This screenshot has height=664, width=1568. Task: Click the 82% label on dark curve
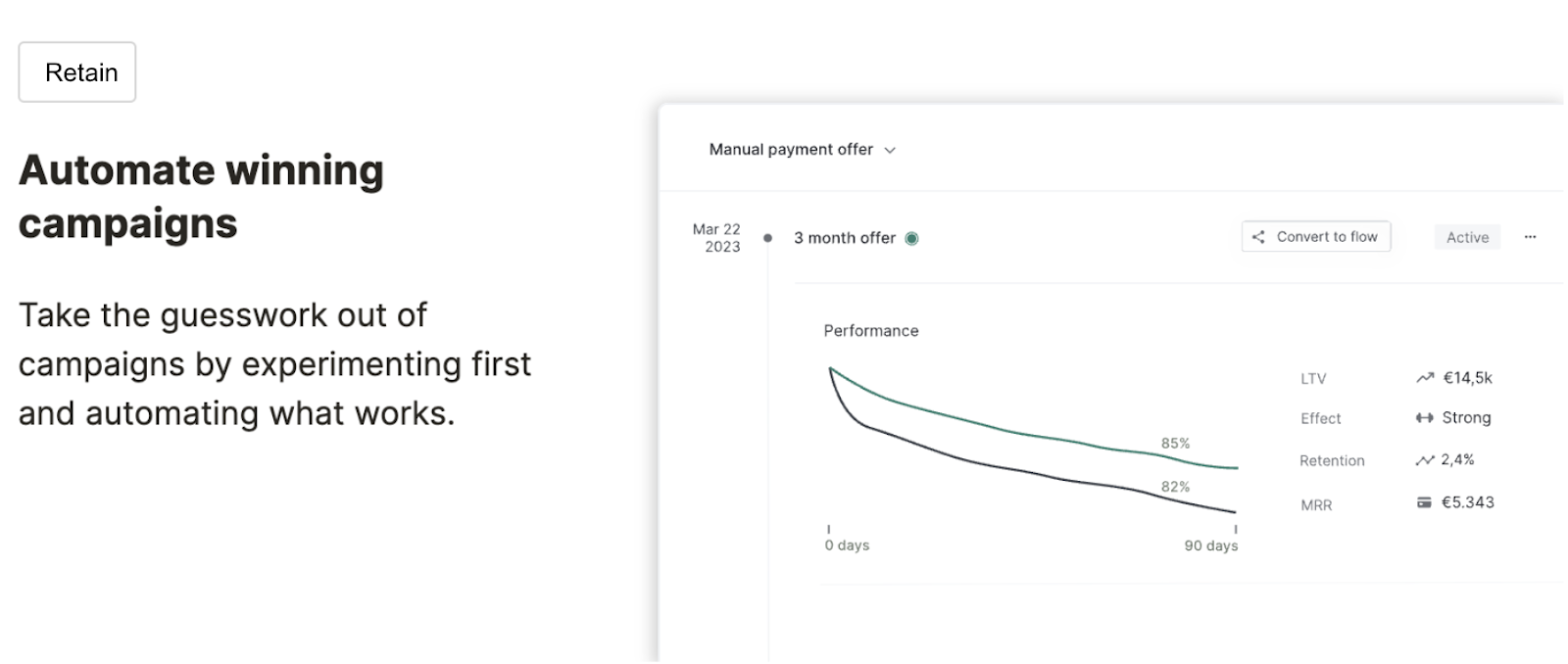click(1175, 487)
